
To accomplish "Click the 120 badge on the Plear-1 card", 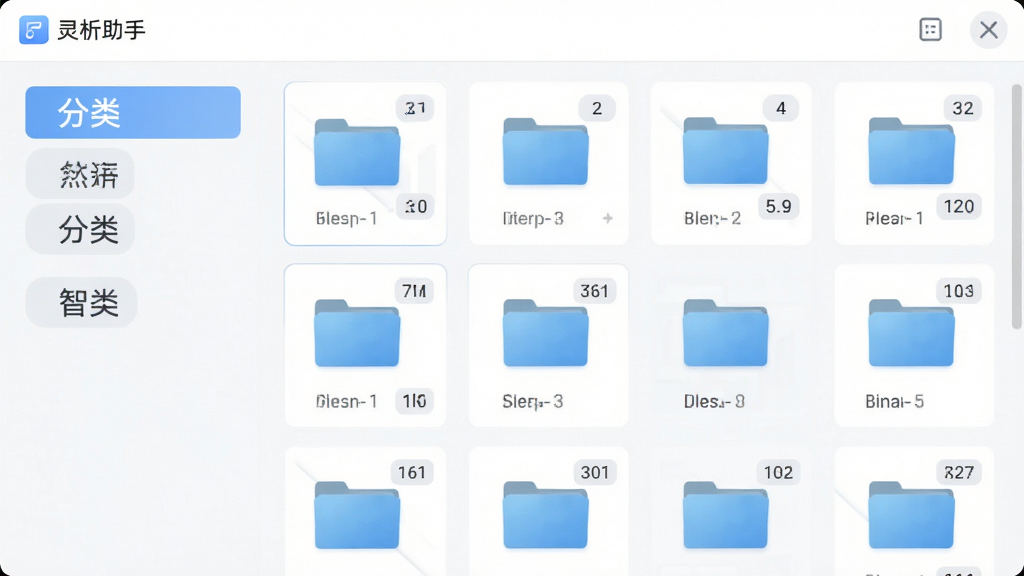I will pyautogui.click(x=959, y=206).
